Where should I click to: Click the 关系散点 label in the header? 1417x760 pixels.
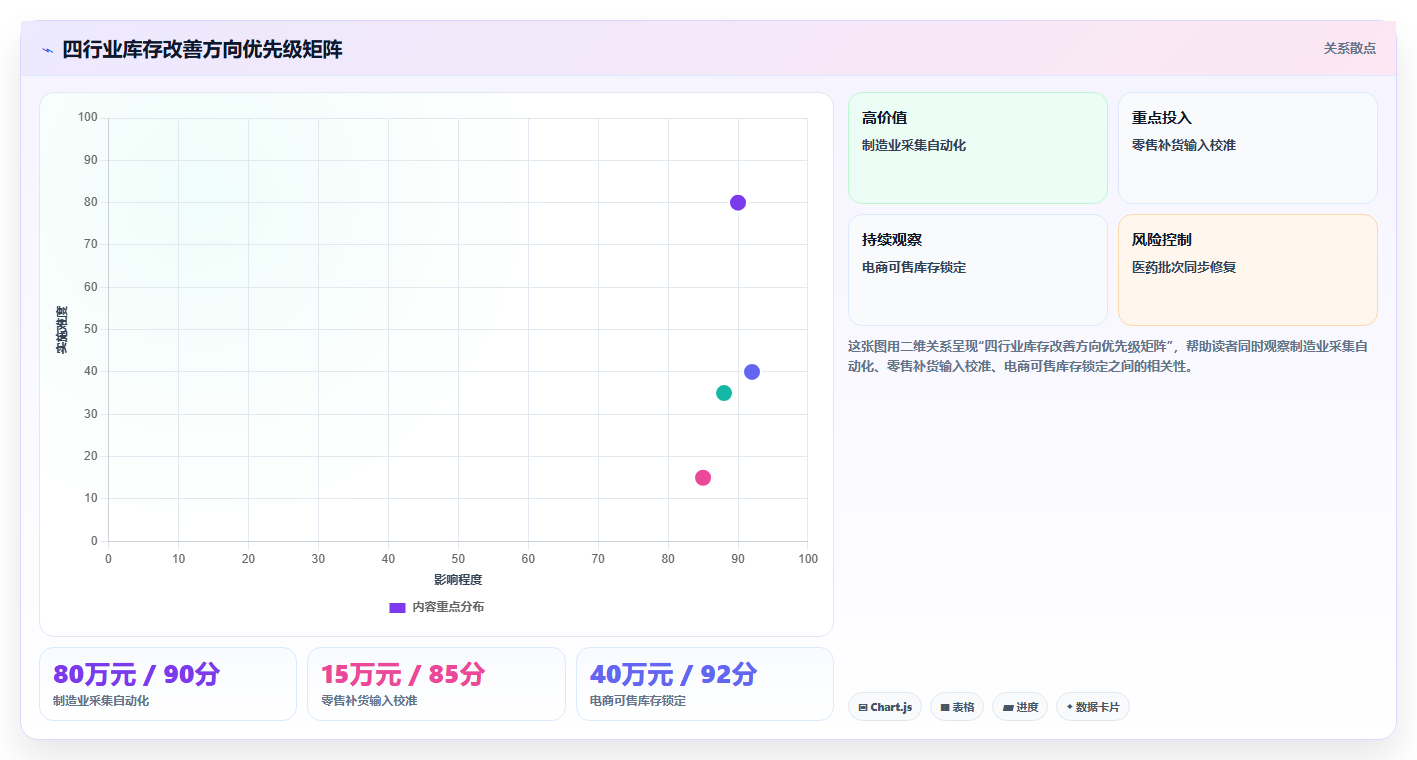tap(1350, 48)
